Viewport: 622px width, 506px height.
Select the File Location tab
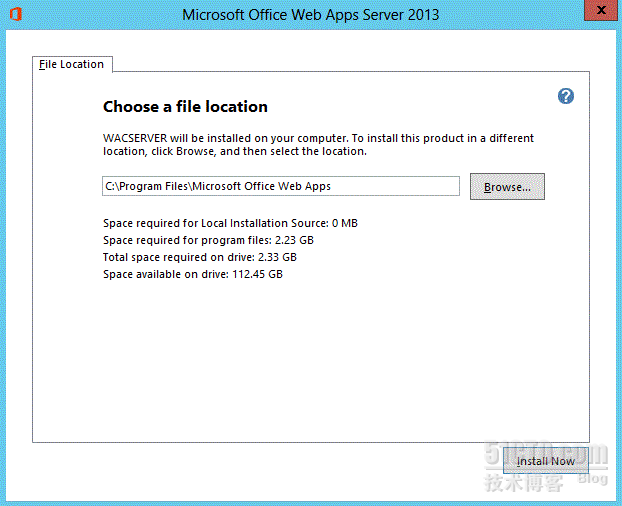point(72,64)
